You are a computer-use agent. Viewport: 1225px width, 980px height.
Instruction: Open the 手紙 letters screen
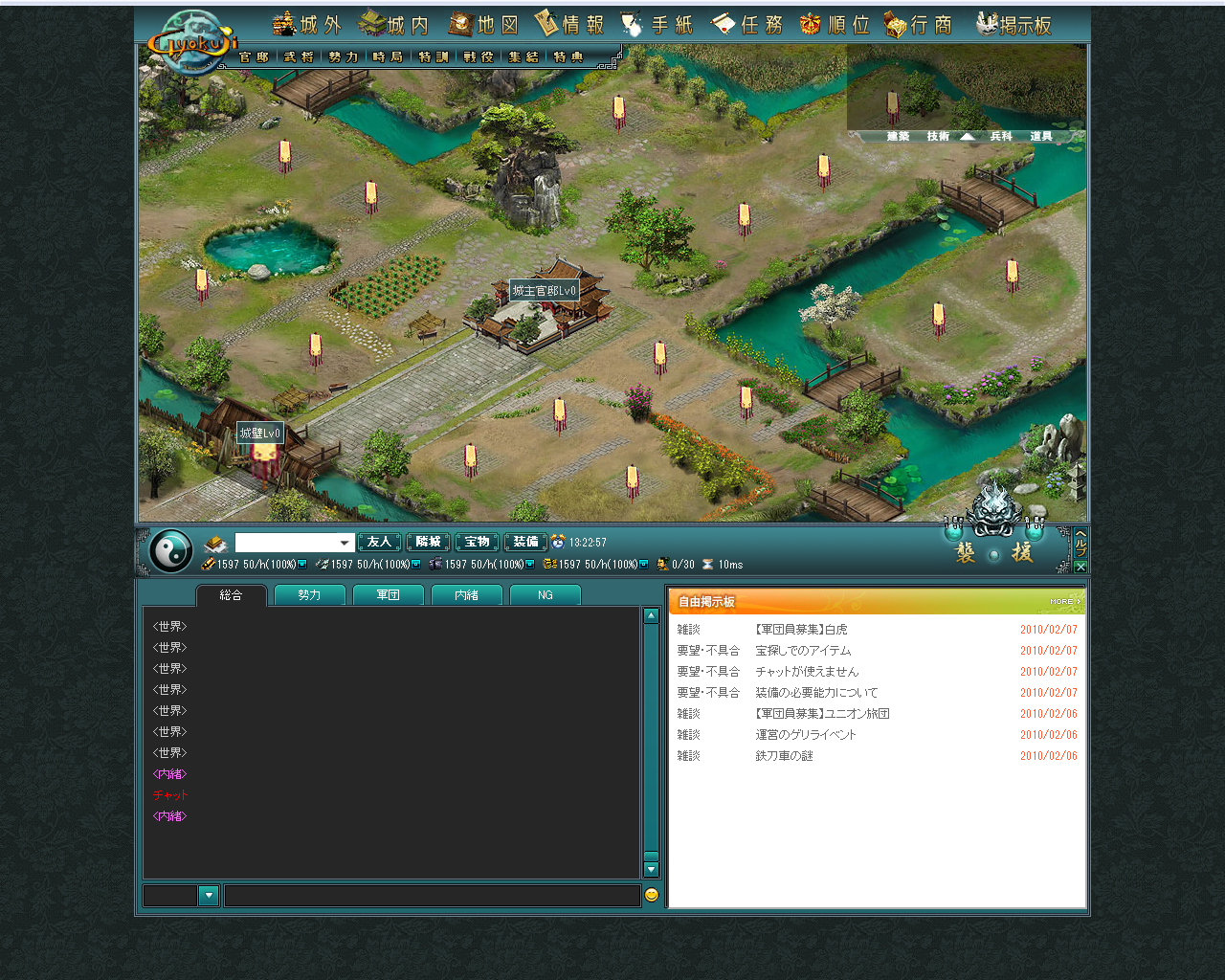pos(657,24)
